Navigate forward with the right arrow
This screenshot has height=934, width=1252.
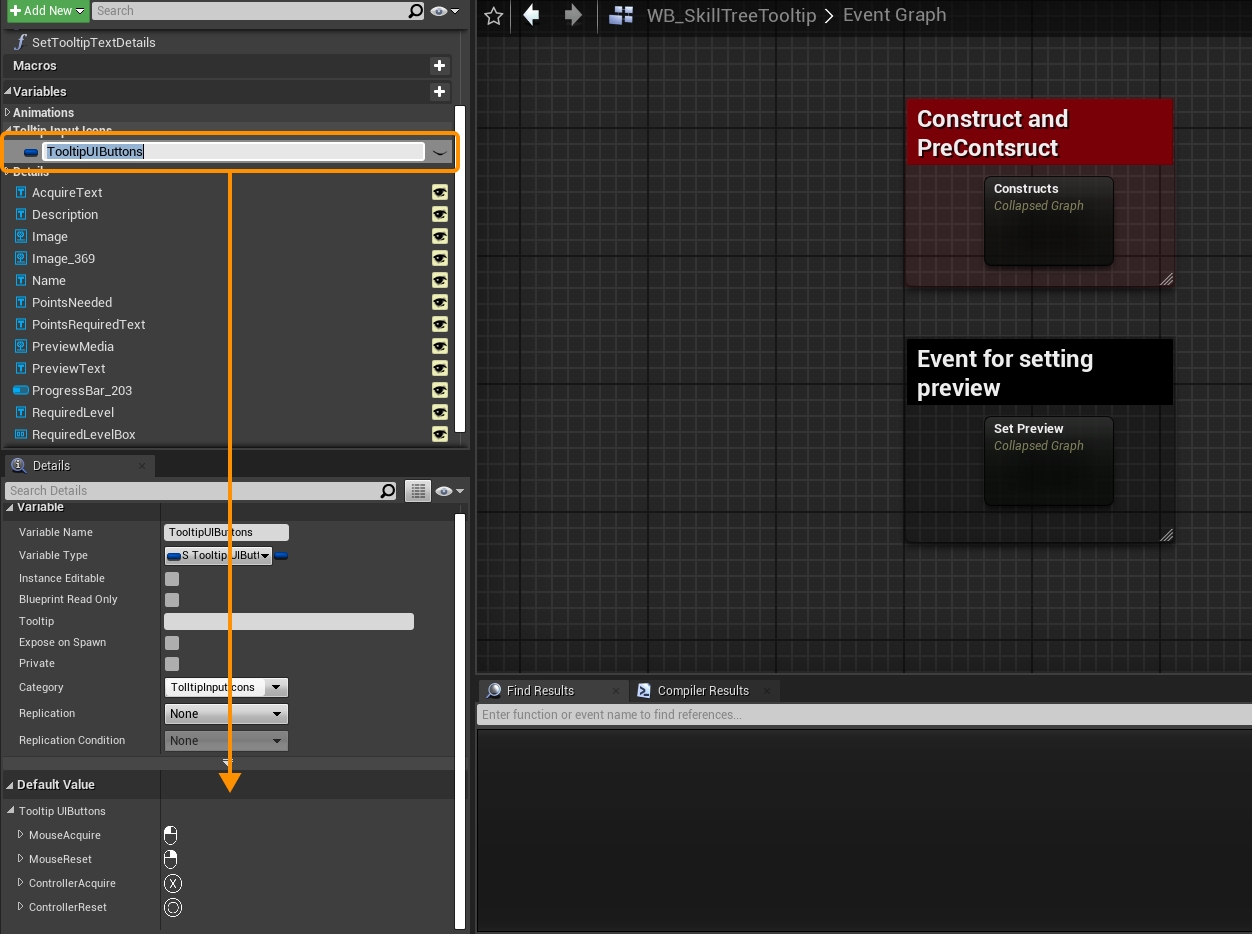573,15
